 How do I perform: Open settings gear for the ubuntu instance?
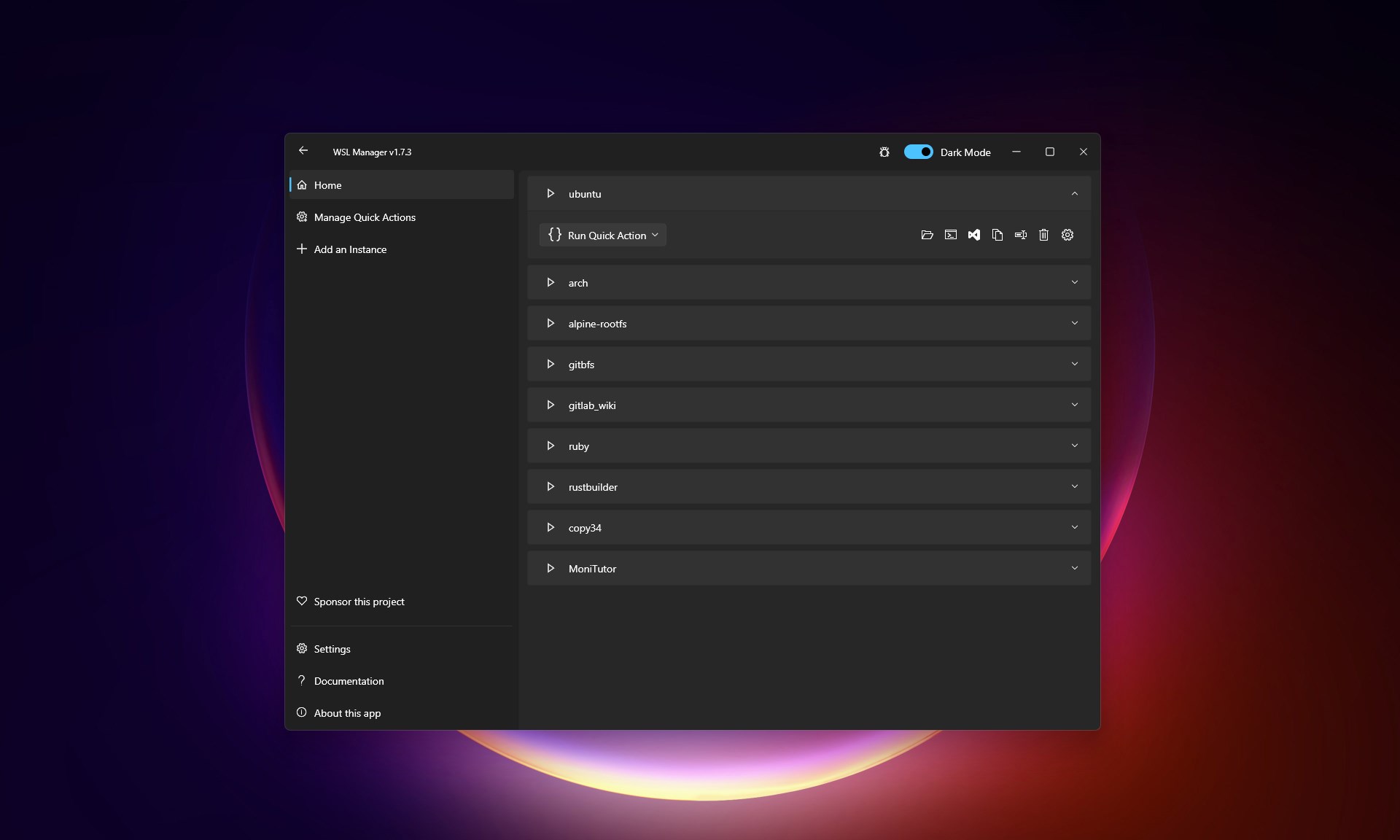click(x=1067, y=235)
